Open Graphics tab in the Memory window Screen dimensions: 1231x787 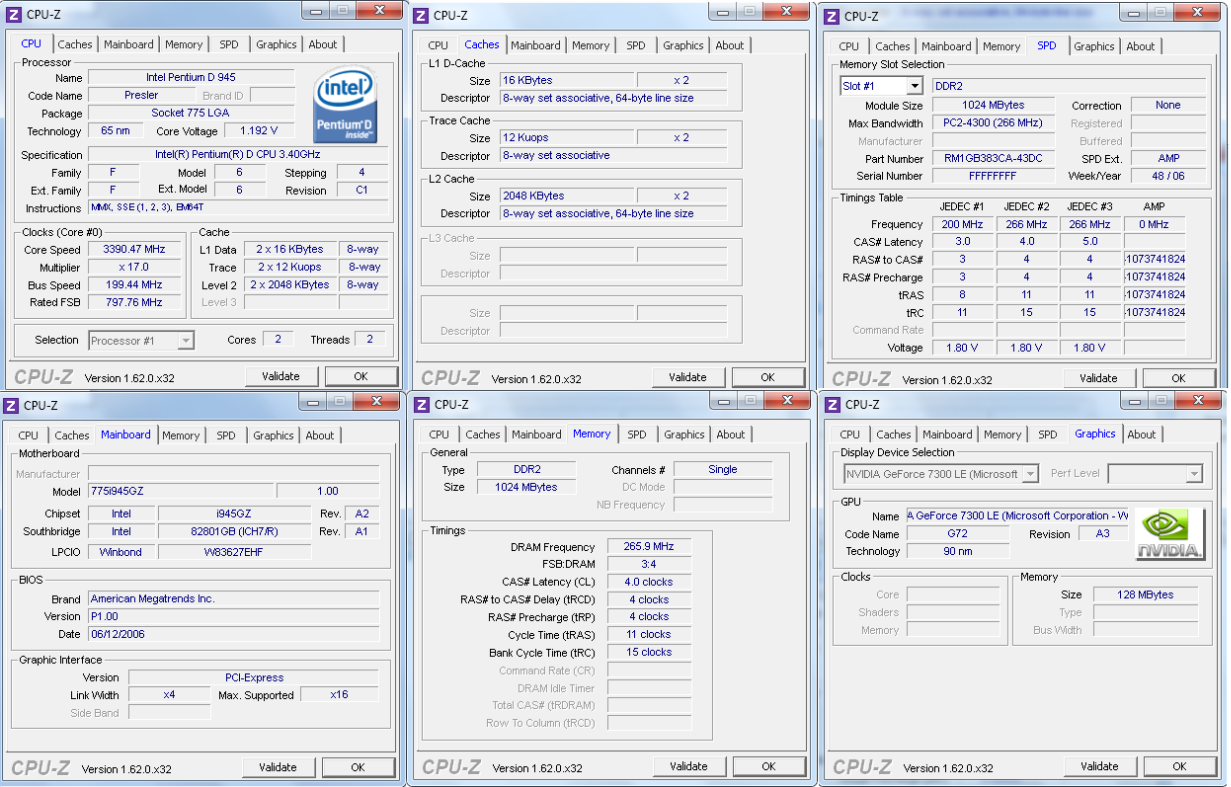pos(684,434)
